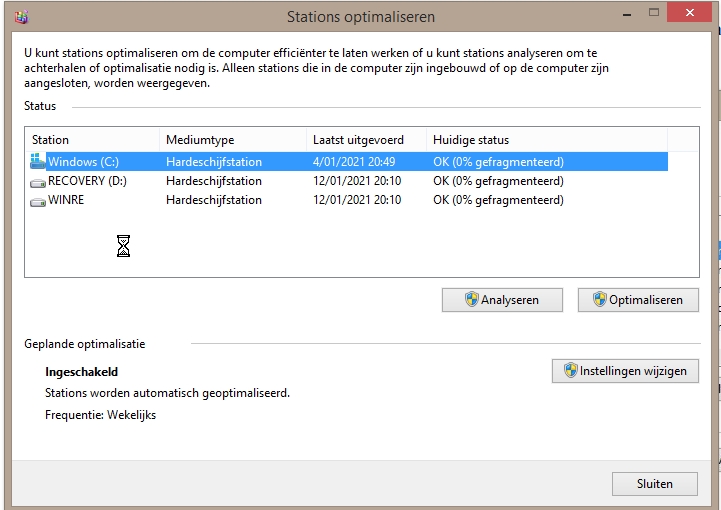This screenshot has width=721, height=510.
Task: Click the RECOVERY (D:) drive icon
Action: pos(38,182)
